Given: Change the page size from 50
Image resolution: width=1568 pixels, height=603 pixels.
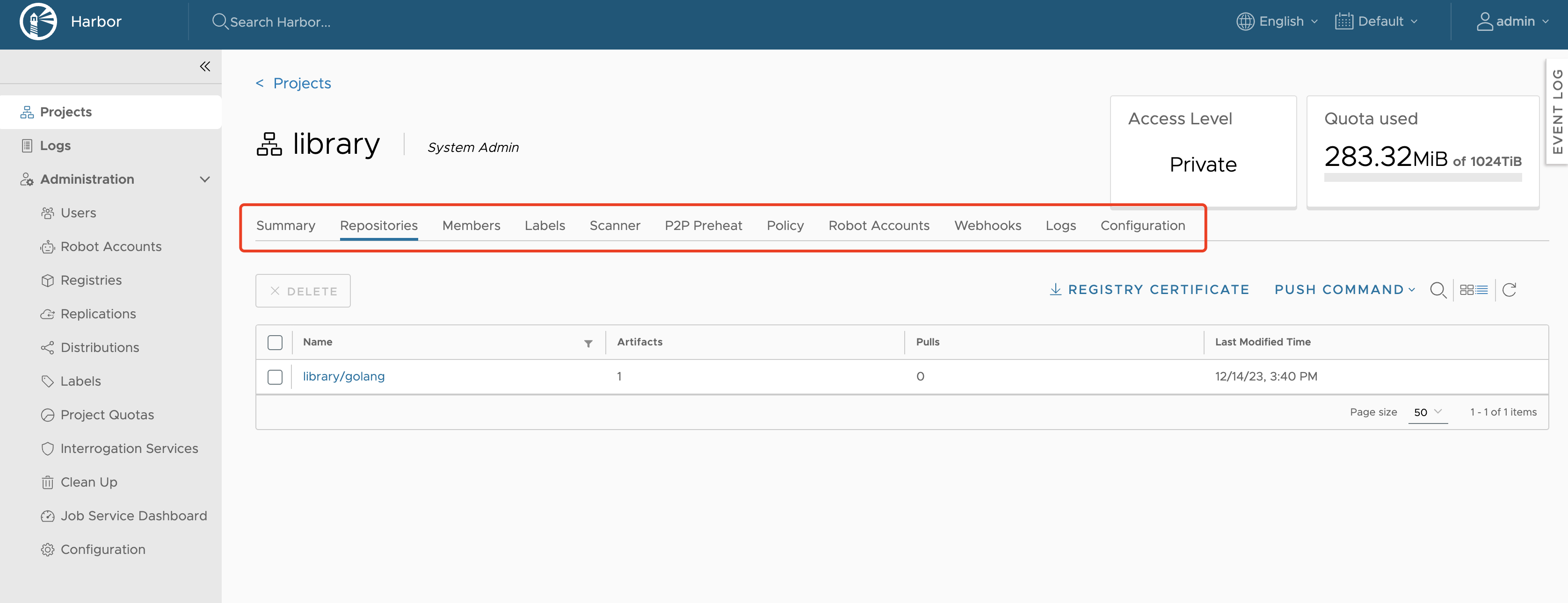Looking at the screenshot, I should [x=1428, y=412].
